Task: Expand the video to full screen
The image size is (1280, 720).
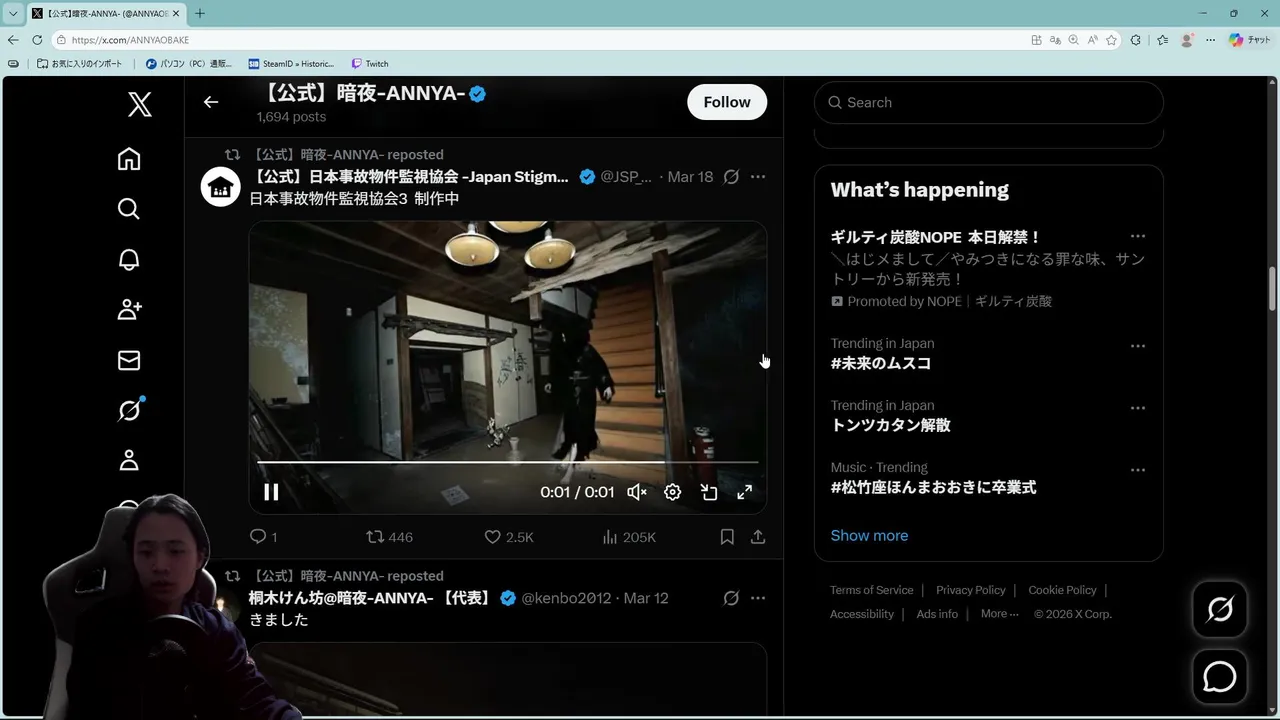Action: pos(745,492)
